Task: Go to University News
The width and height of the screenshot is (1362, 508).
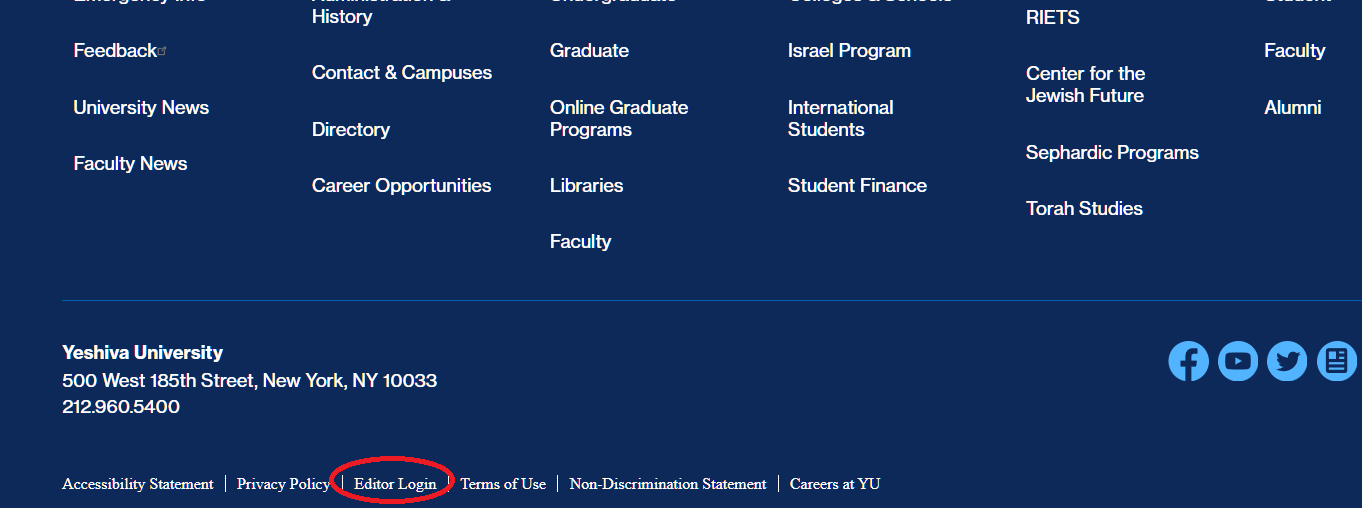Action: click(x=141, y=108)
